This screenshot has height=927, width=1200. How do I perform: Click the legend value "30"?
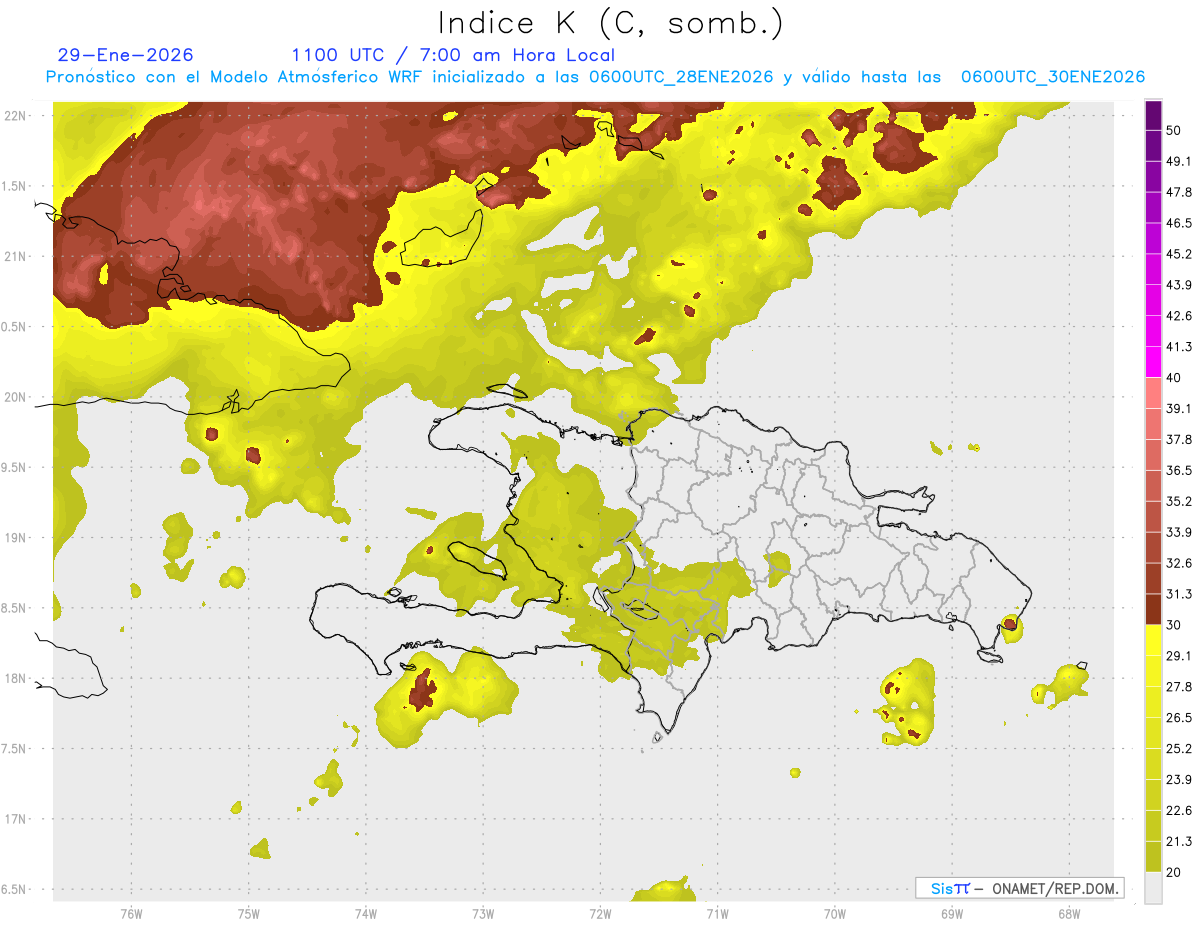[x=1174, y=625]
